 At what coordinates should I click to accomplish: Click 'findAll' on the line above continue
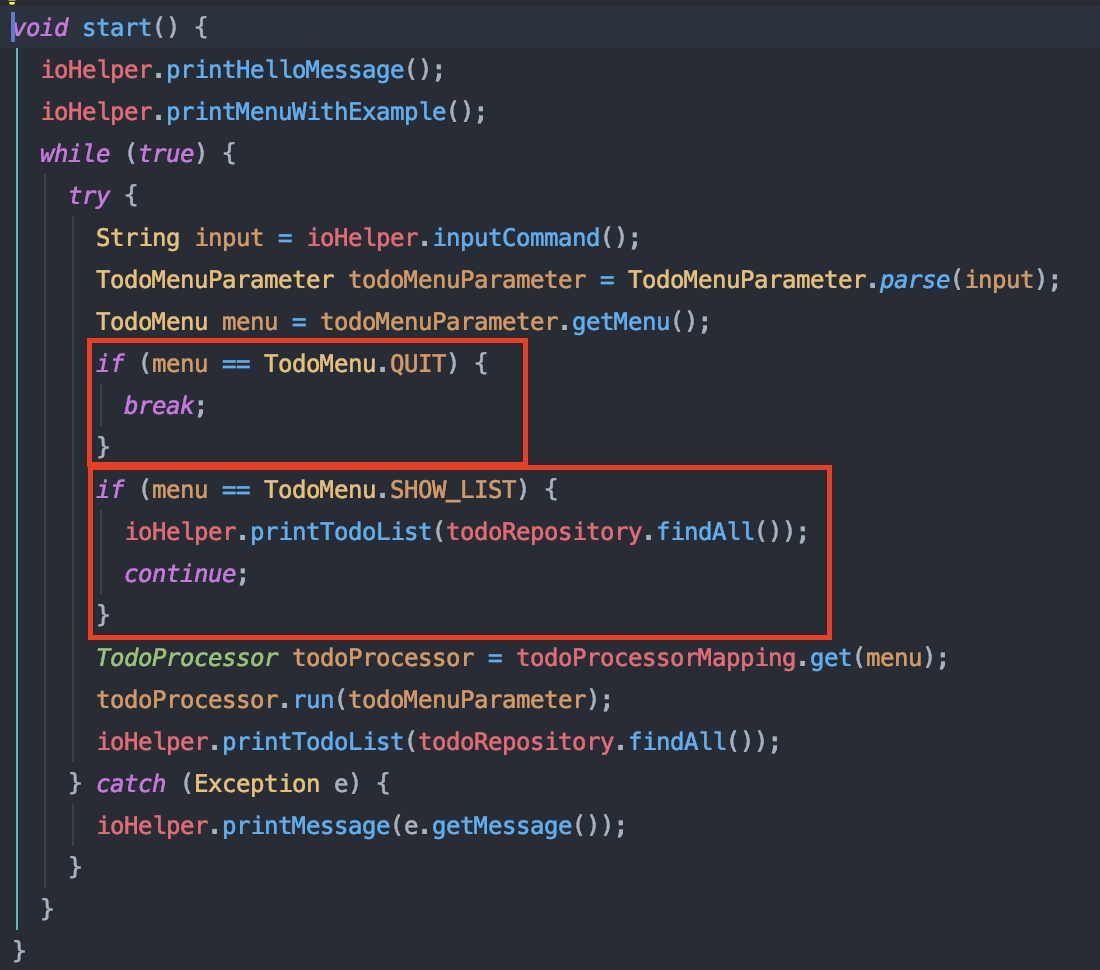click(705, 532)
